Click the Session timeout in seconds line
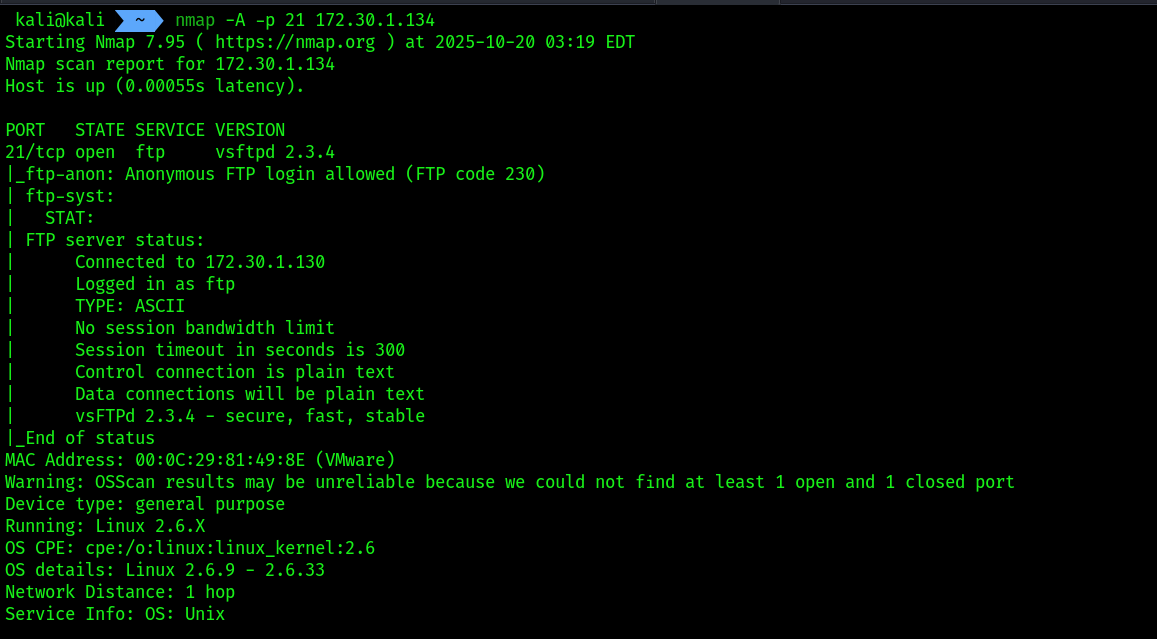The height and width of the screenshot is (639, 1157). click(240, 350)
